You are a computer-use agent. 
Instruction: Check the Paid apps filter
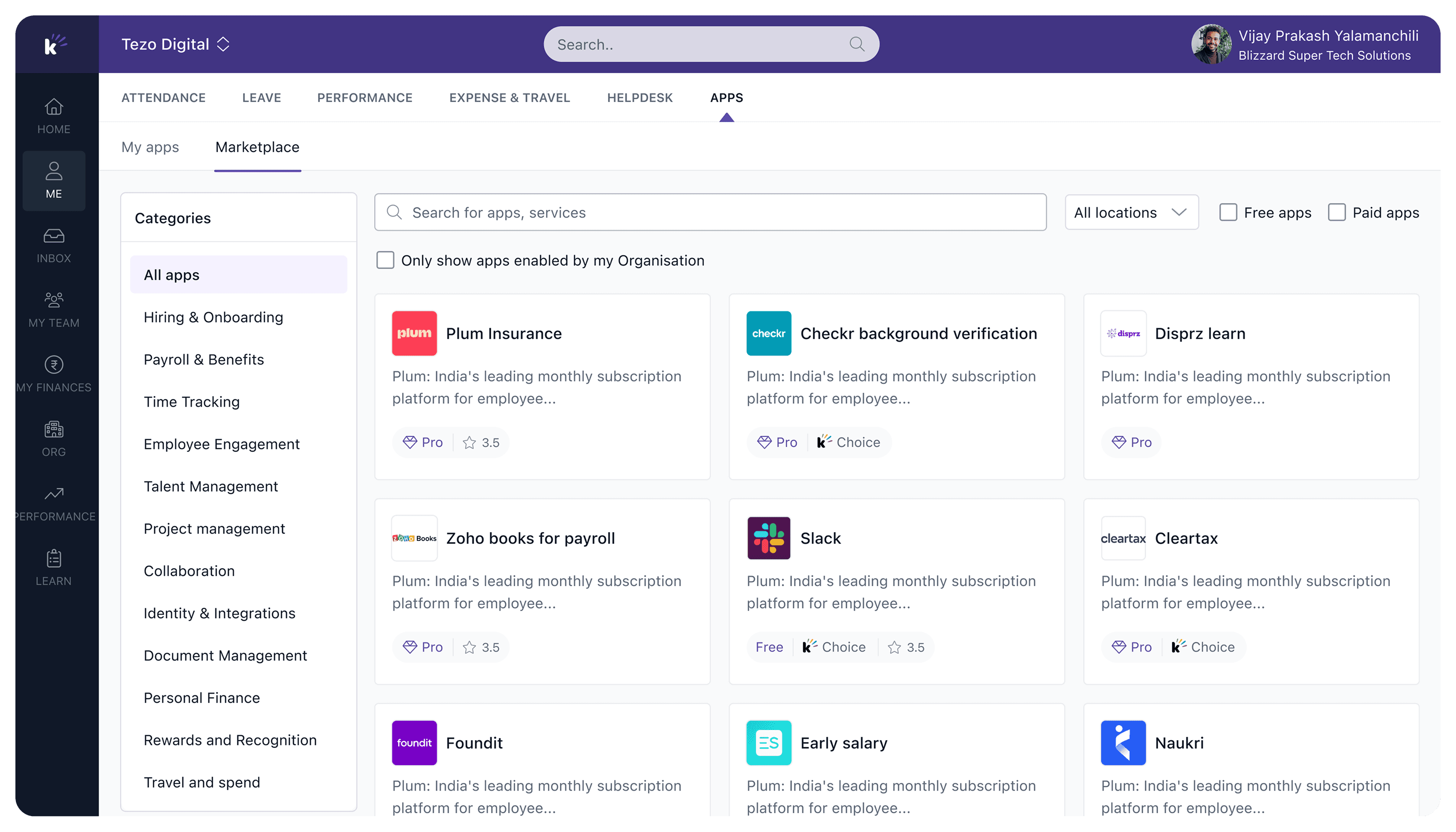pos(1336,213)
